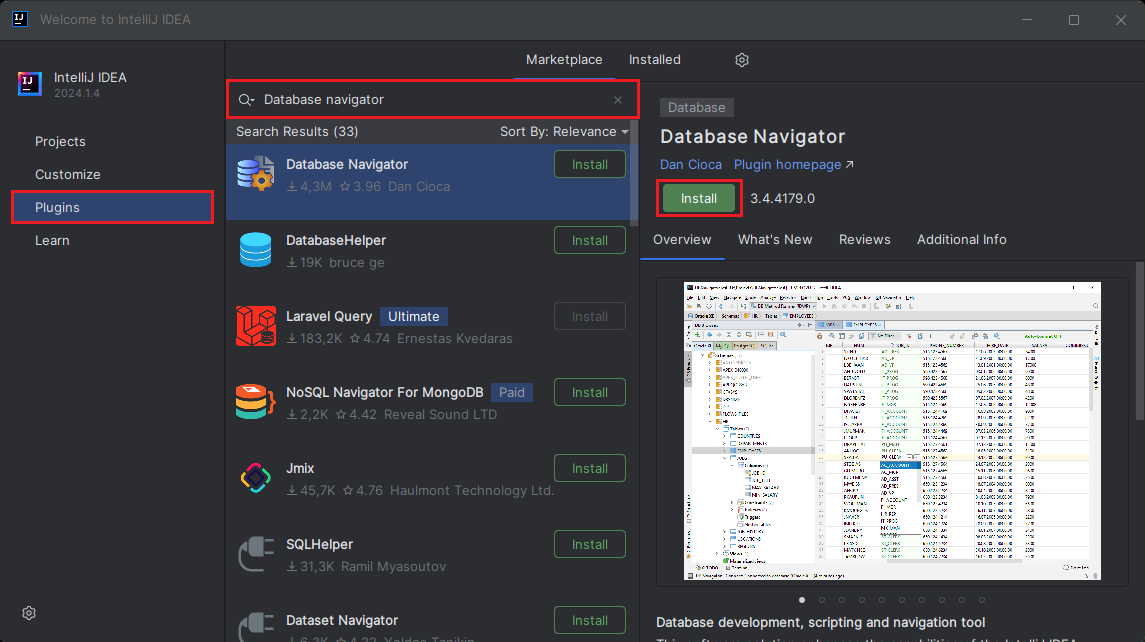Screen dimensions: 1145x642
Task: Click the Jmix plugin icon
Action: [x=255, y=478]
